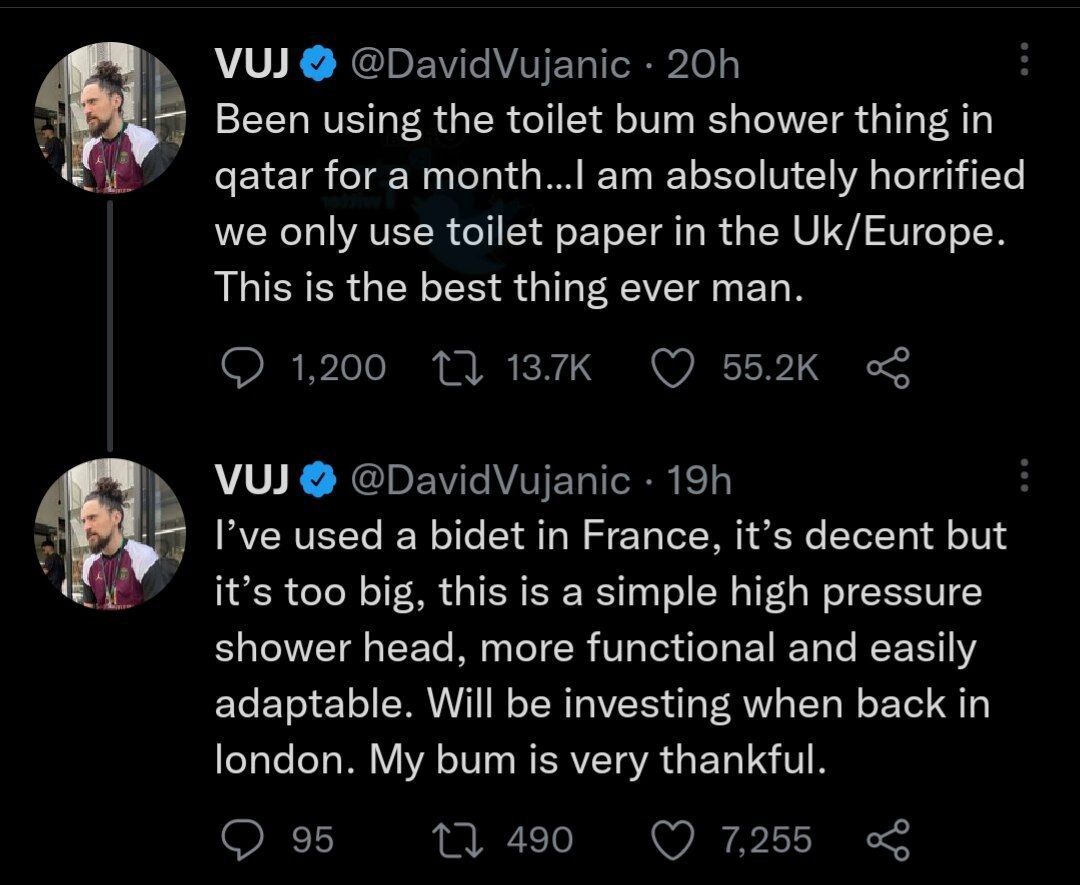The height and width of the screenshot is (885, 1080).
Task: Reply to the second tweet about bidets
Action: (240, 838)
